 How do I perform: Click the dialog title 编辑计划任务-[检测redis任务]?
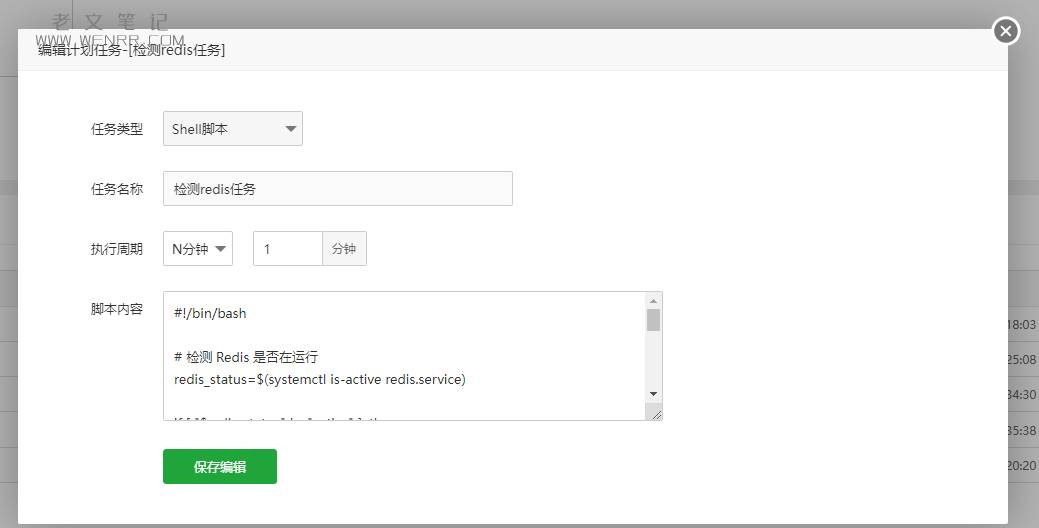click(x=131, y=50)
